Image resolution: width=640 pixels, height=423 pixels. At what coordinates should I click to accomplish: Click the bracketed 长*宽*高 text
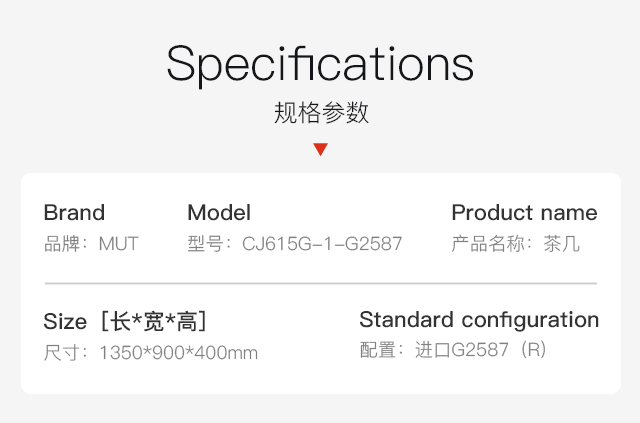[154, 321]
